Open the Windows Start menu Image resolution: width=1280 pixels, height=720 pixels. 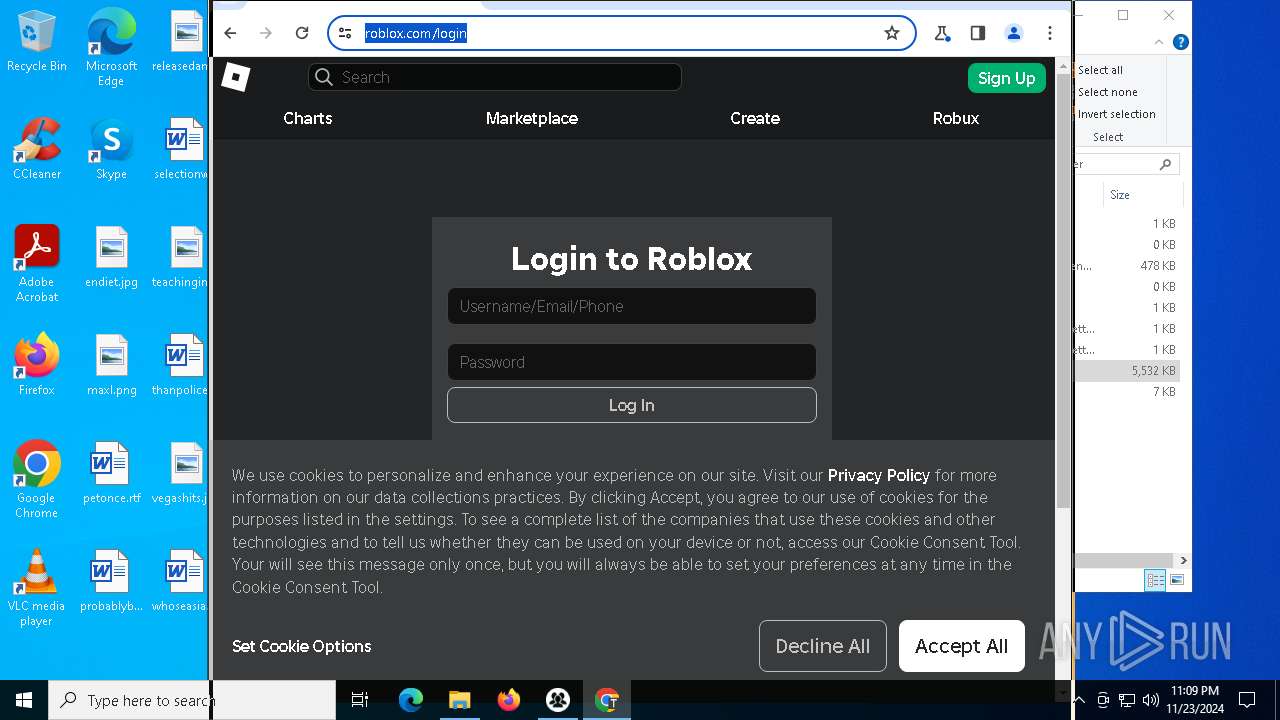click(24, 700)
